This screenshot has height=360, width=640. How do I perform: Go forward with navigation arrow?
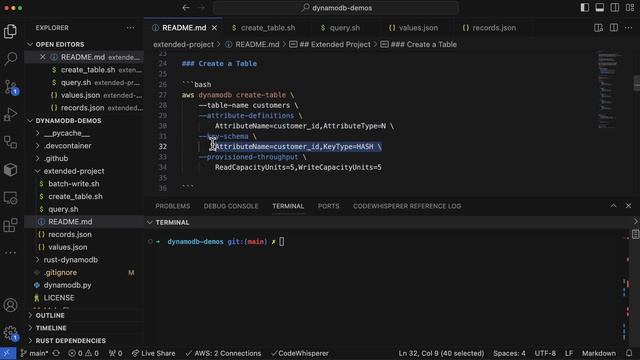201,8
